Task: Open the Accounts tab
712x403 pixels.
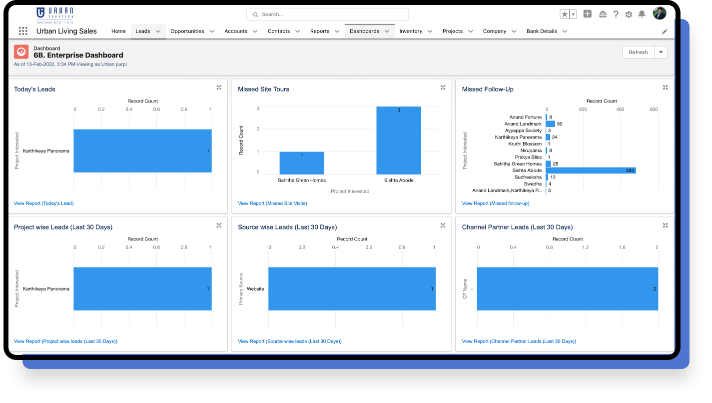Action: click(236, 31)
